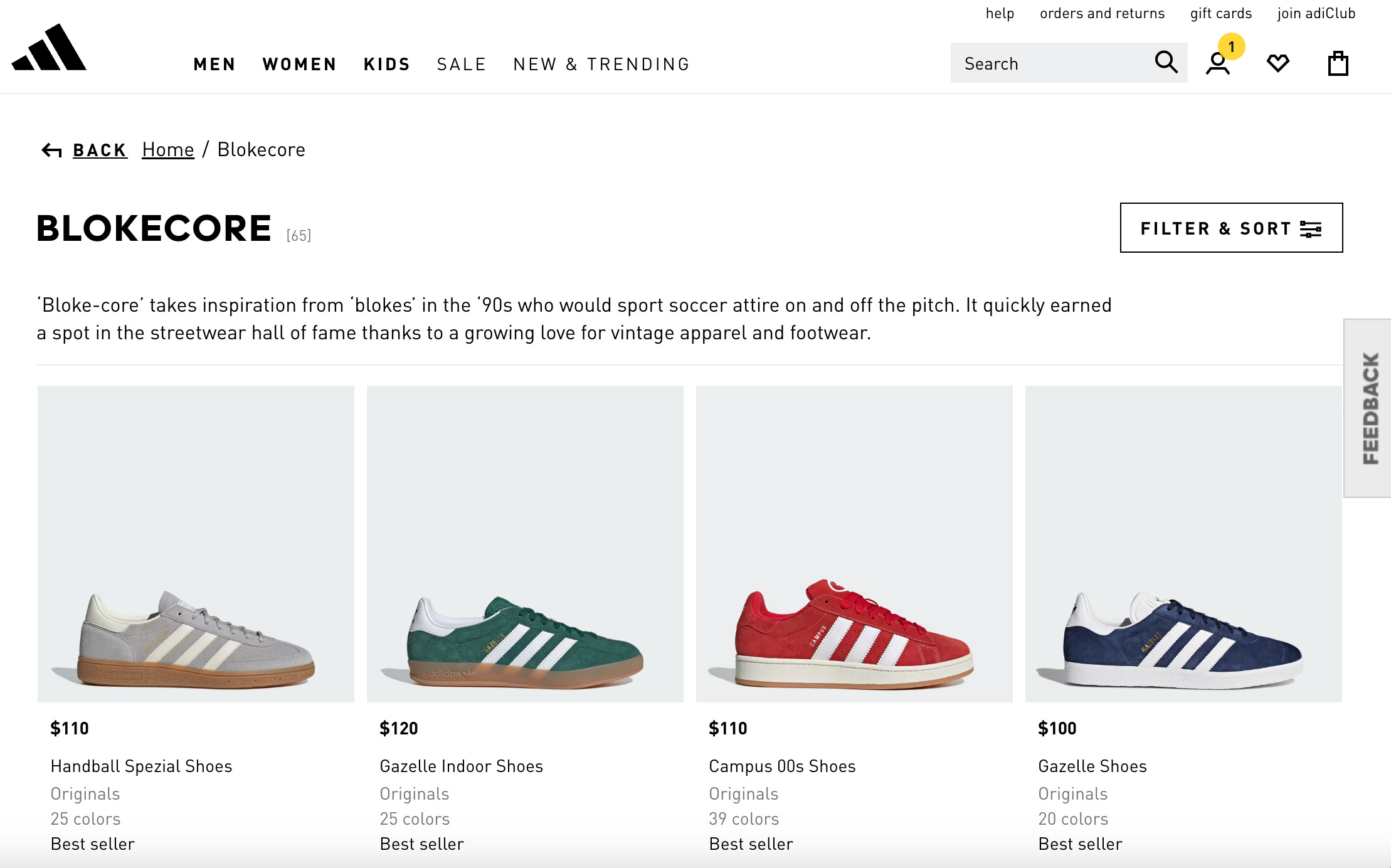
Task: Click the adidas logo
Action: point(49,48)
